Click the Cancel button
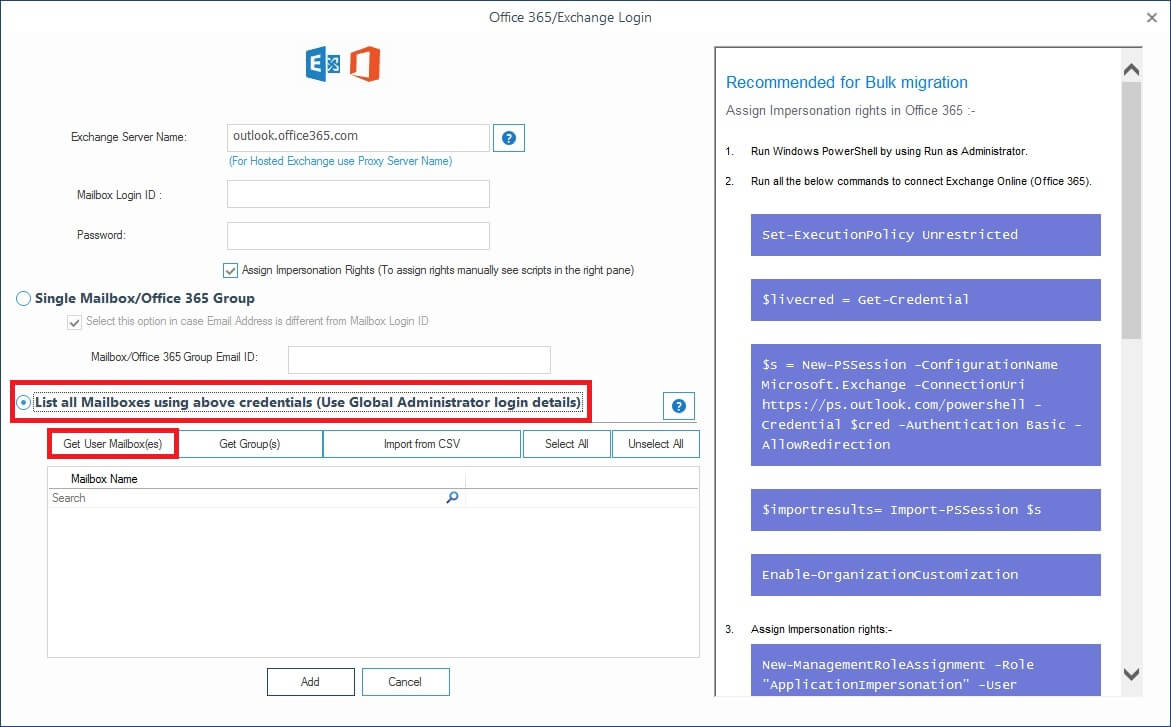Screen dimensions: 1171x727 [x=406, y=681]
